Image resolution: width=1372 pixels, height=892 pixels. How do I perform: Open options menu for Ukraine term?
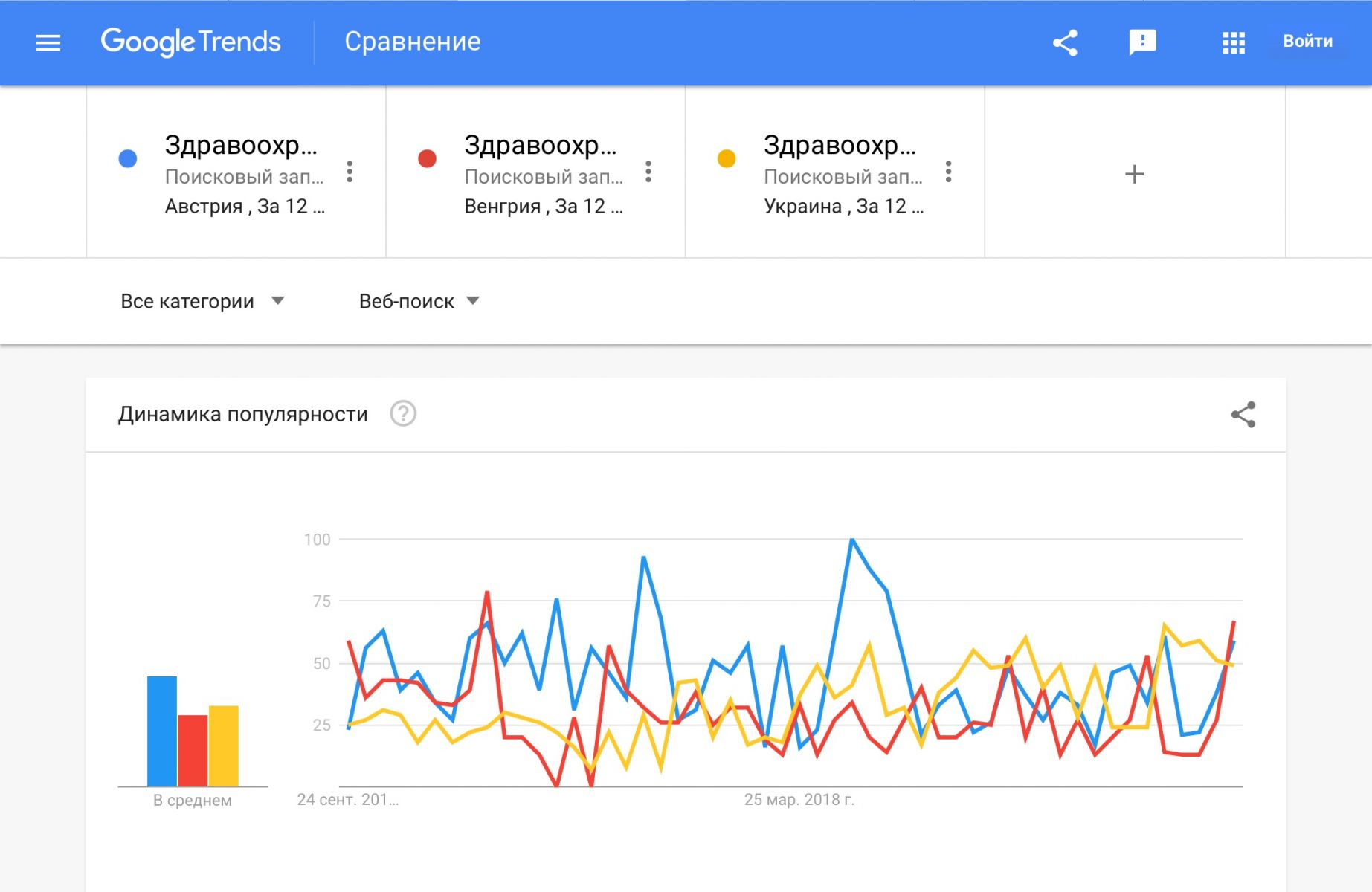click(948, 172)
